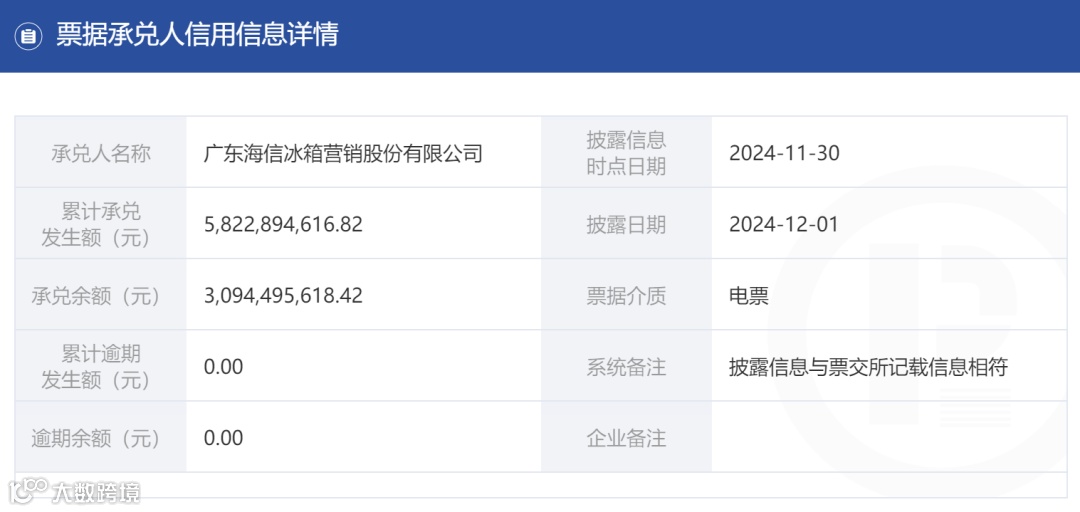
Task: Select the label 承兑人名称
Action: (101, 153)
